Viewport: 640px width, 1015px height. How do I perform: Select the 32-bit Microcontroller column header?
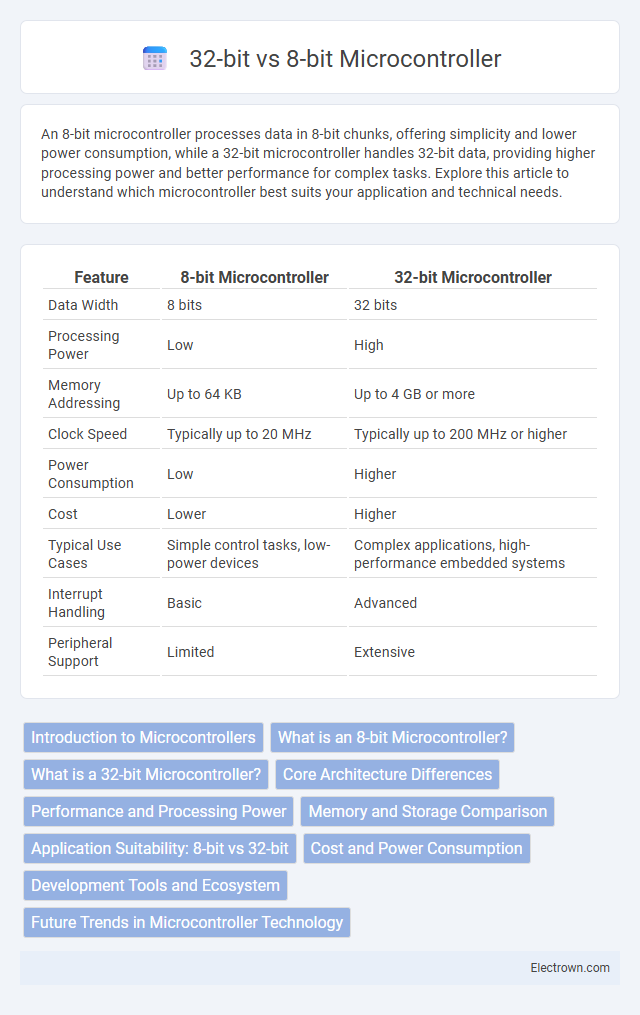[472, 277]
